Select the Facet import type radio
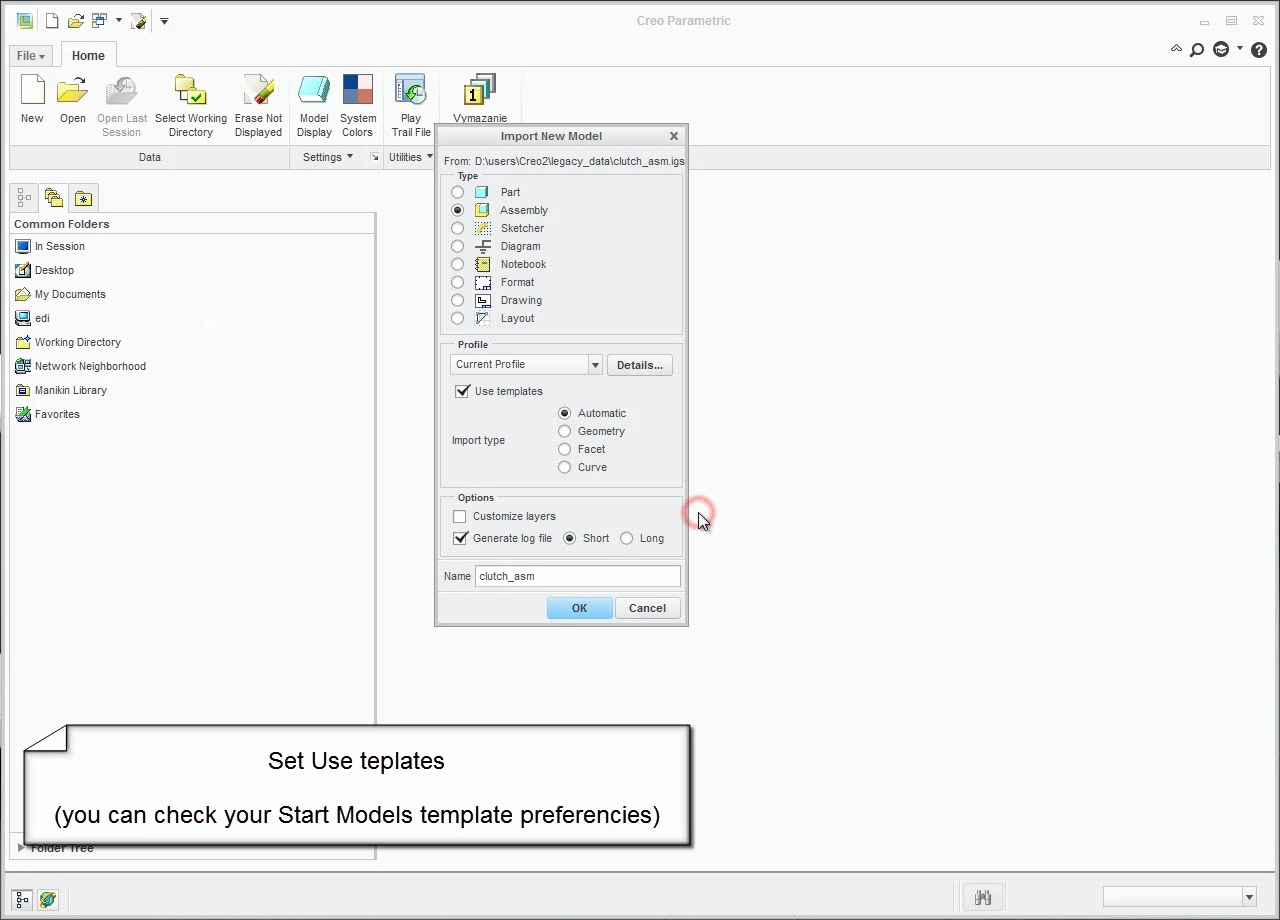Viewport: 1280px width, 920px height. coord(565,449)
